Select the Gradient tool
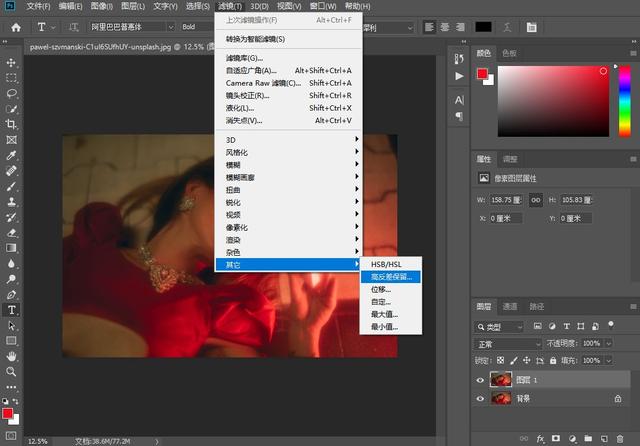 point(11,248)
